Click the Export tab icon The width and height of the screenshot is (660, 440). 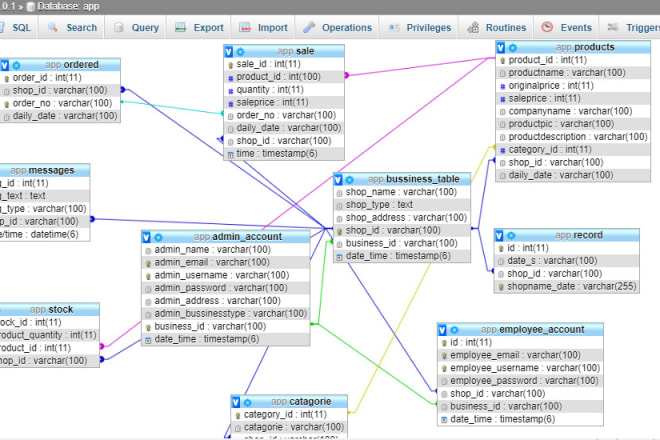(181, 27)
